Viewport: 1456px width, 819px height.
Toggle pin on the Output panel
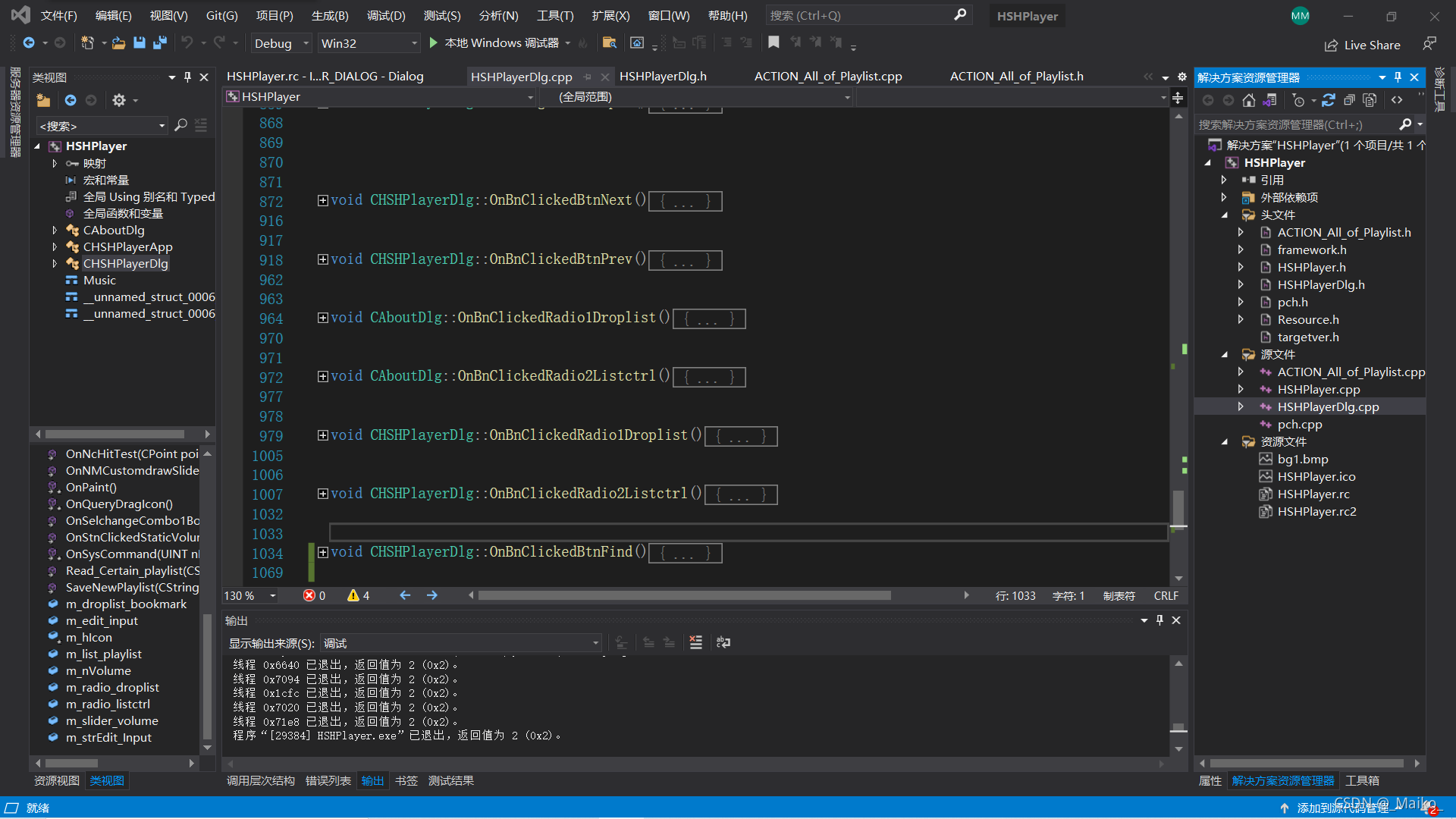tap(1159, 620)
